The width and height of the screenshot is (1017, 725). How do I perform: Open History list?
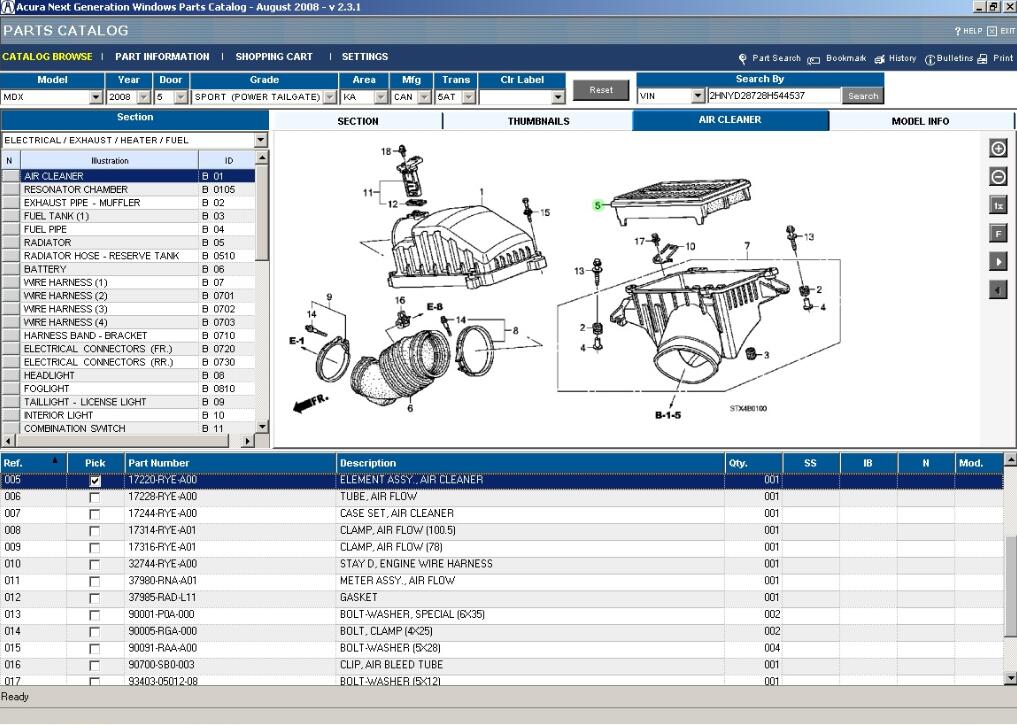pyautogui.click(x=895, y=58)
